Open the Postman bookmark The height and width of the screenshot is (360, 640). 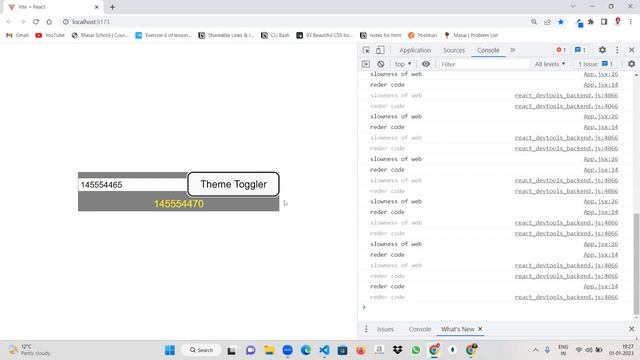pyautogui.click(x=422, y=36)
